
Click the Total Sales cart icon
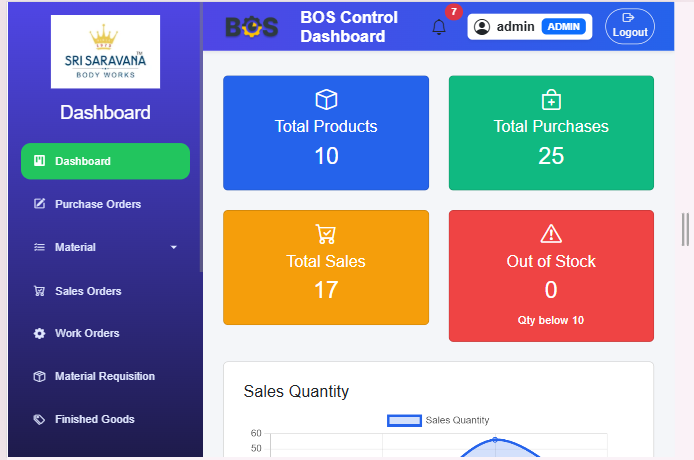[x=326, y=234]
